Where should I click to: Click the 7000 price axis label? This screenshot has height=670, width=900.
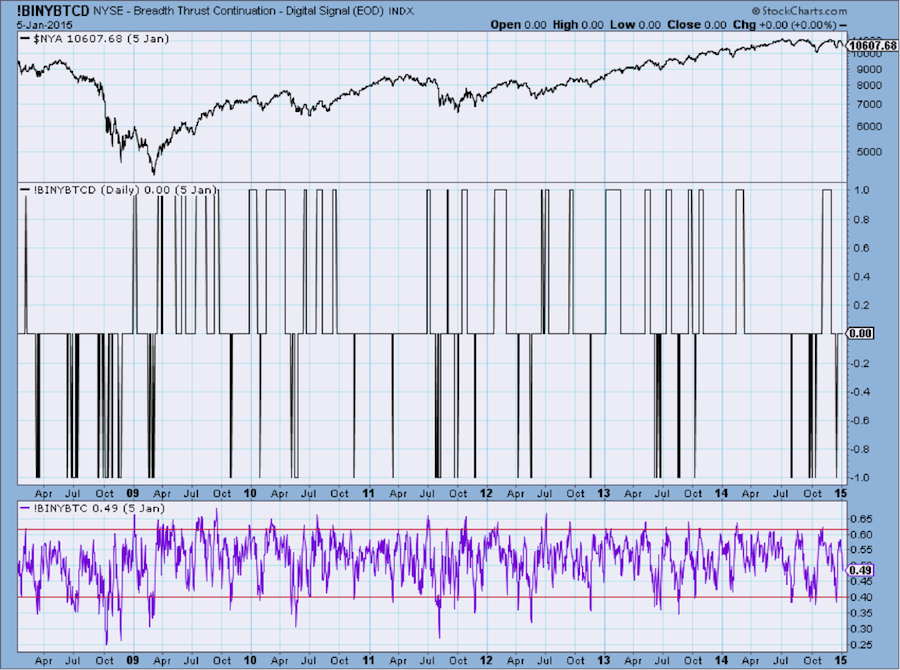pyautogui.click(x=868, y=104)
